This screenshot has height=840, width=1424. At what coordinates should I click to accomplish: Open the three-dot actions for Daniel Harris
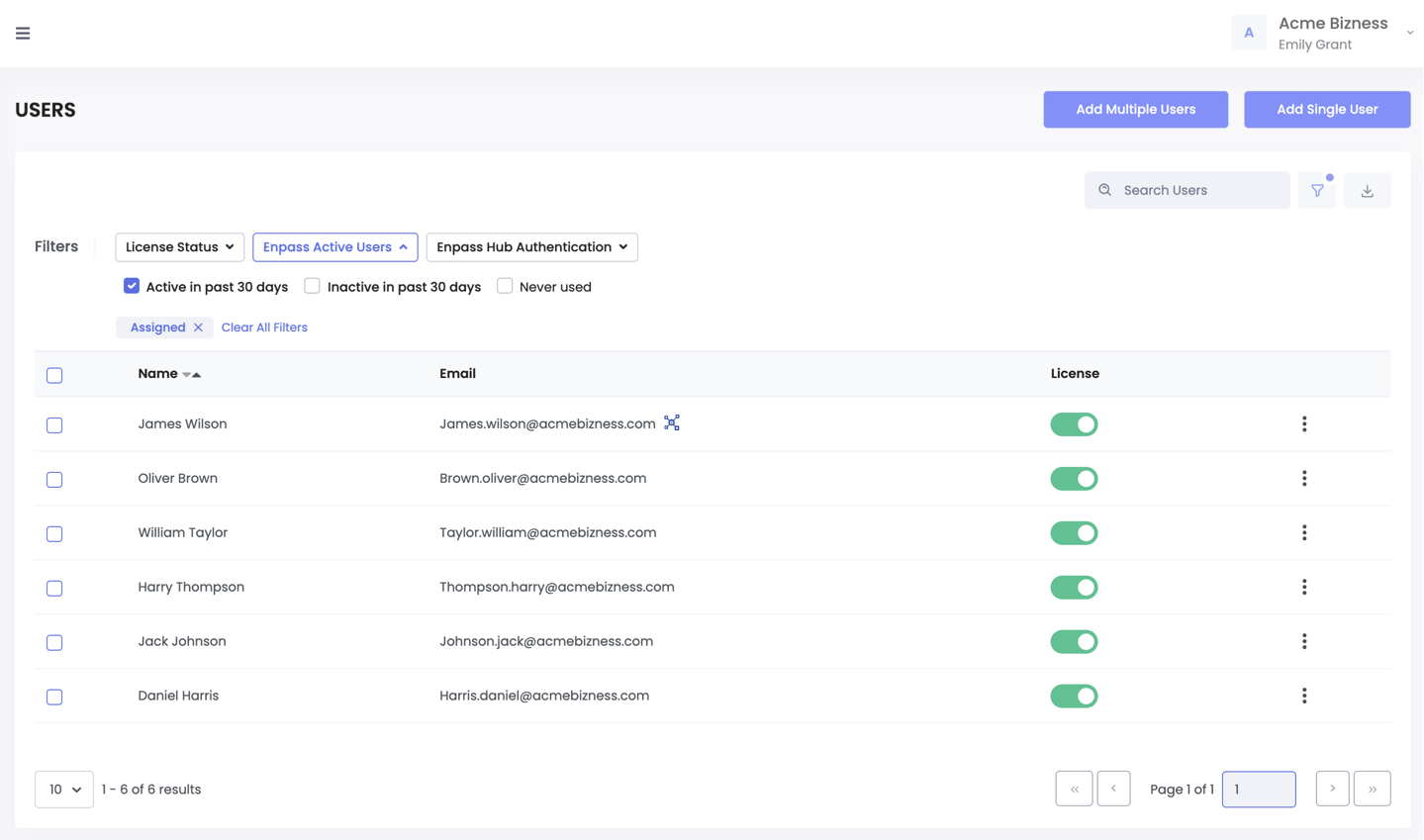click(x=1304, y=696)
